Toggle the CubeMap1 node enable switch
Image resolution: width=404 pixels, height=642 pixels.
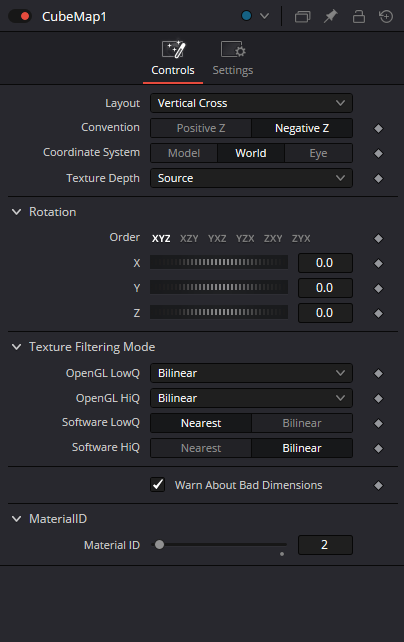click(x=20, y=16)
